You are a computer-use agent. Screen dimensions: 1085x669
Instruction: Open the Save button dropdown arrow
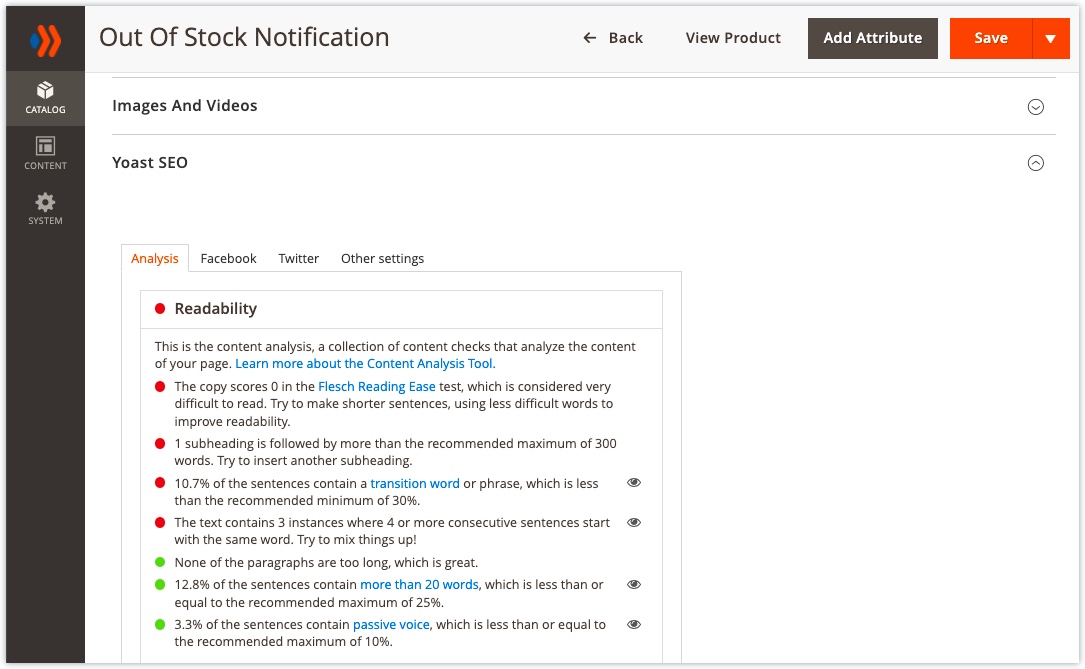pyautogui.click(x=1050, y=39)
